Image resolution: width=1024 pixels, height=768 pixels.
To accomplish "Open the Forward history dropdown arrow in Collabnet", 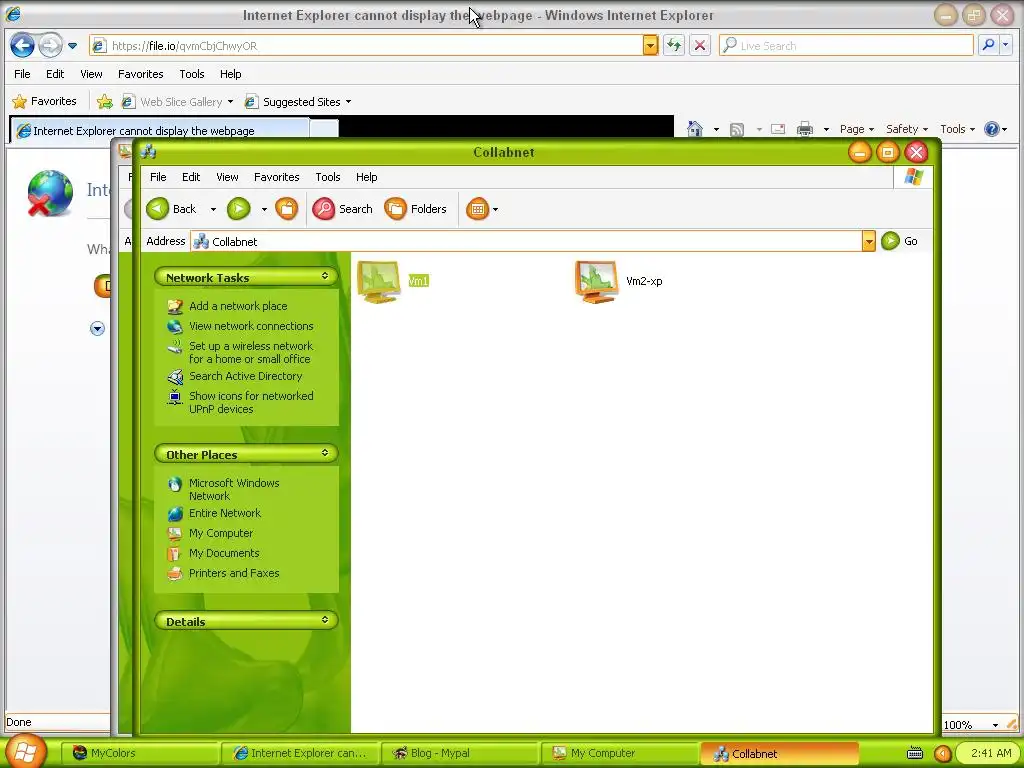I will (x=264, y=210).
